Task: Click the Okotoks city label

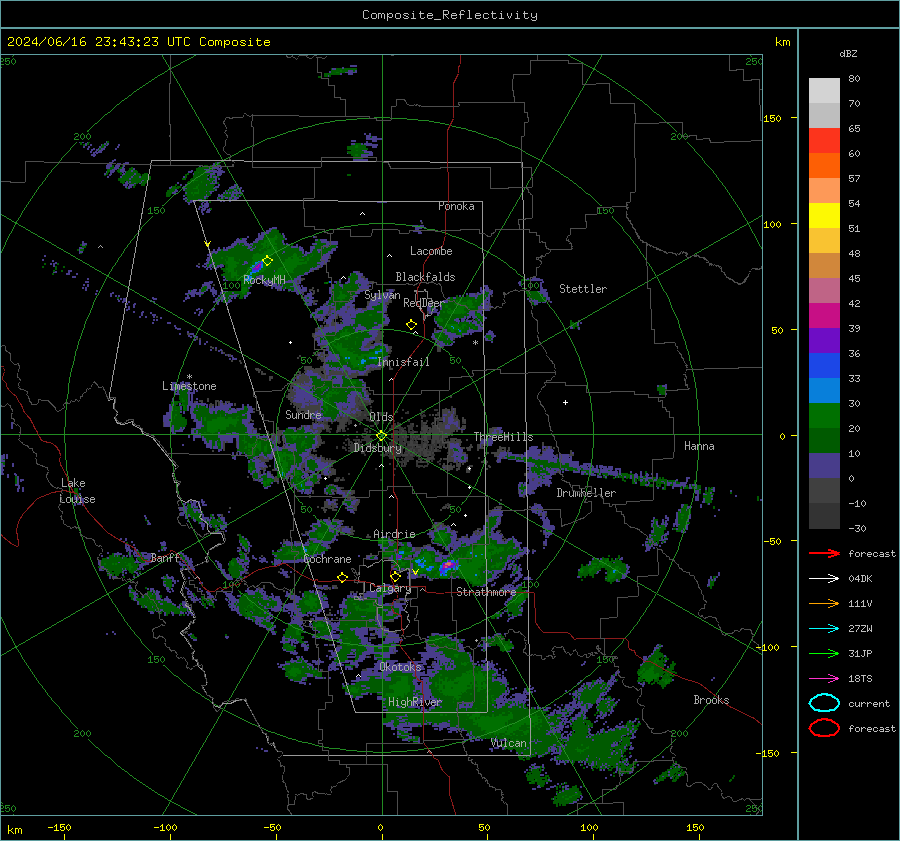Action: coord(400,667)
